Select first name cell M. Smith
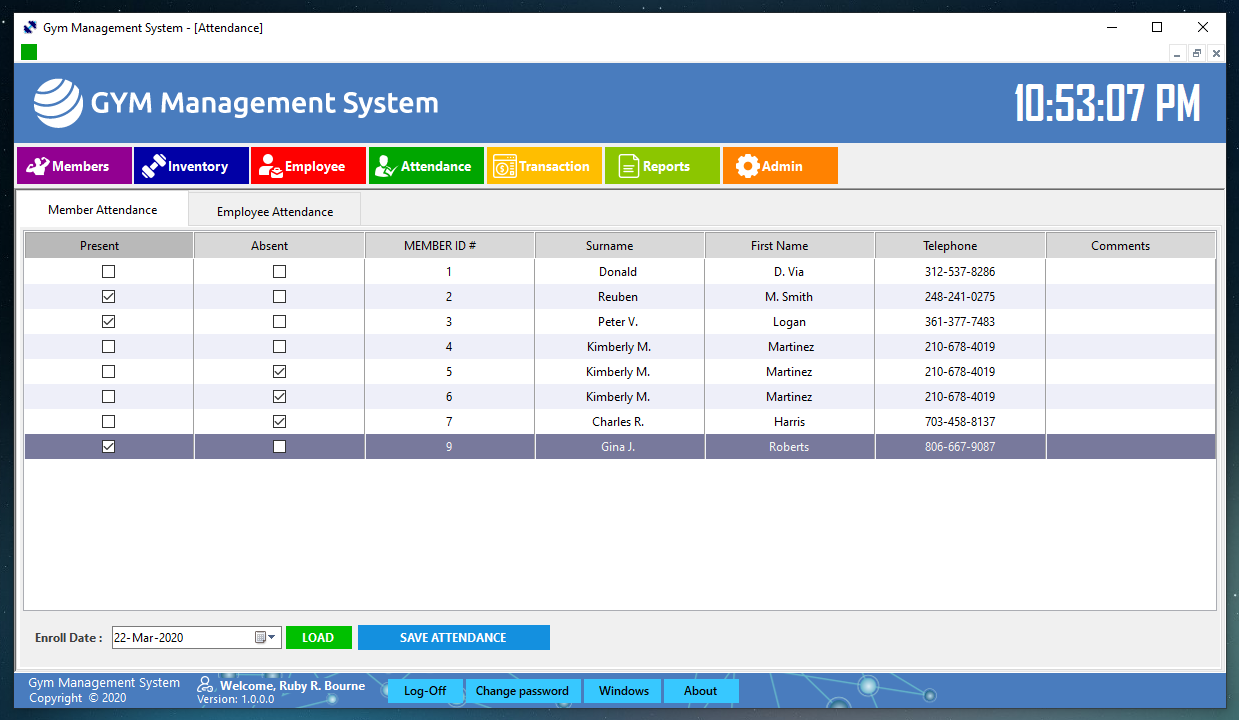 coord(790,297)
